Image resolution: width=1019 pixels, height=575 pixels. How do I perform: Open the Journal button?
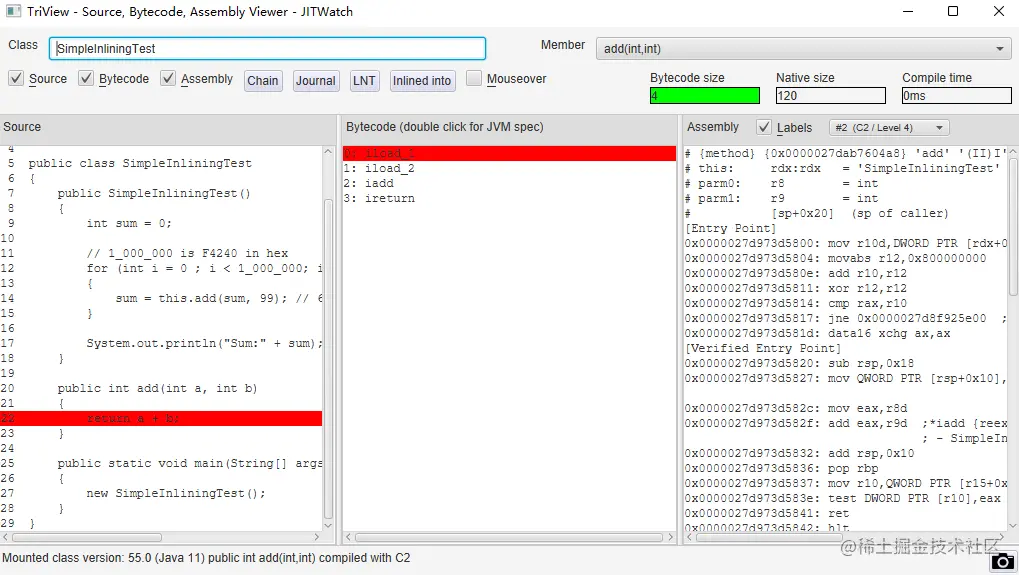(x=316, y=81)
